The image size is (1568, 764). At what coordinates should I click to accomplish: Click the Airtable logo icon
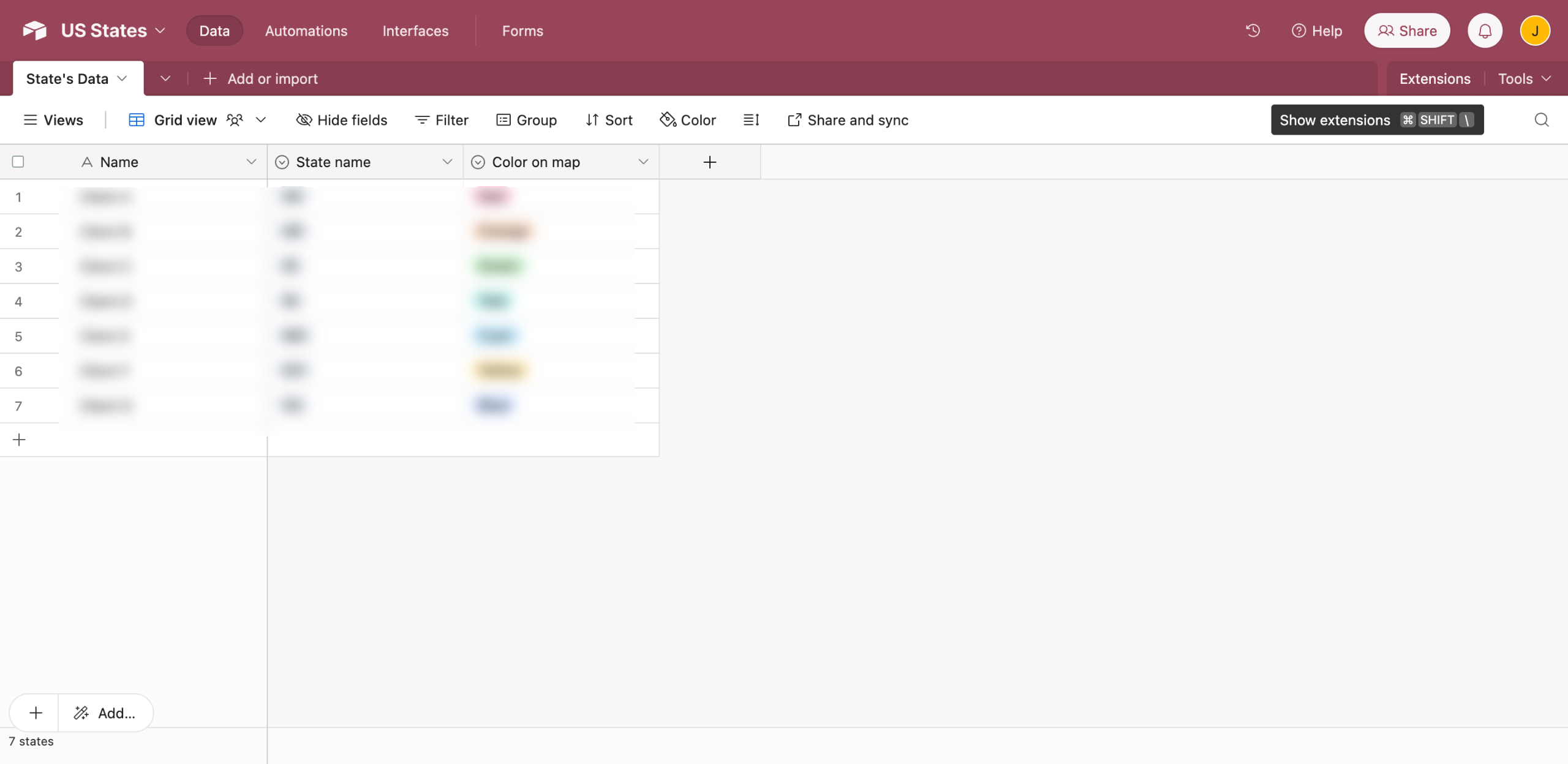[x=34, y=31]
